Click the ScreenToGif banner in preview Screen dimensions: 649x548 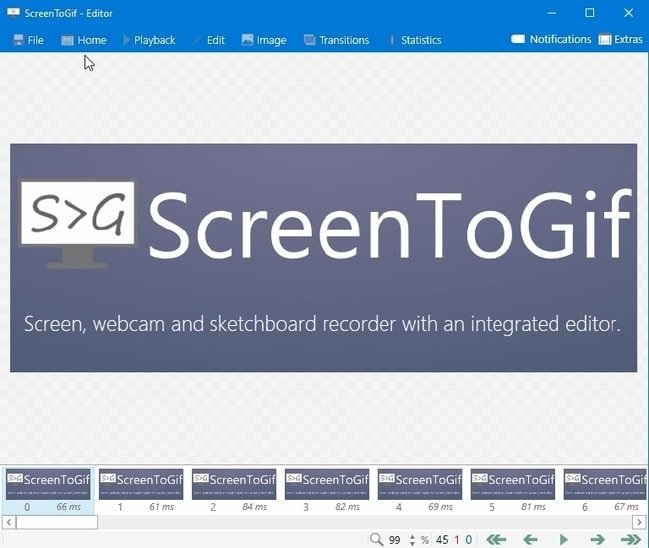point(324,258)
